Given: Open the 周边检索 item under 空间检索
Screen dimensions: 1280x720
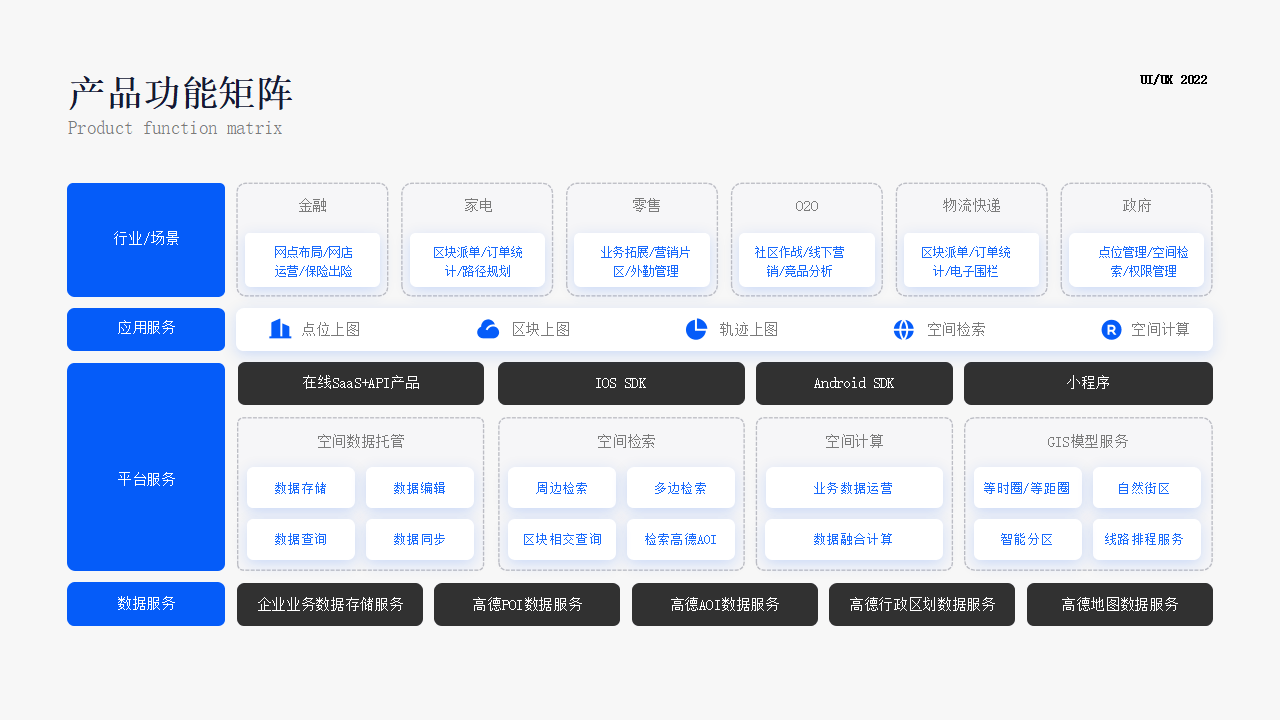Looking at the screenshot, I should 562,488.
